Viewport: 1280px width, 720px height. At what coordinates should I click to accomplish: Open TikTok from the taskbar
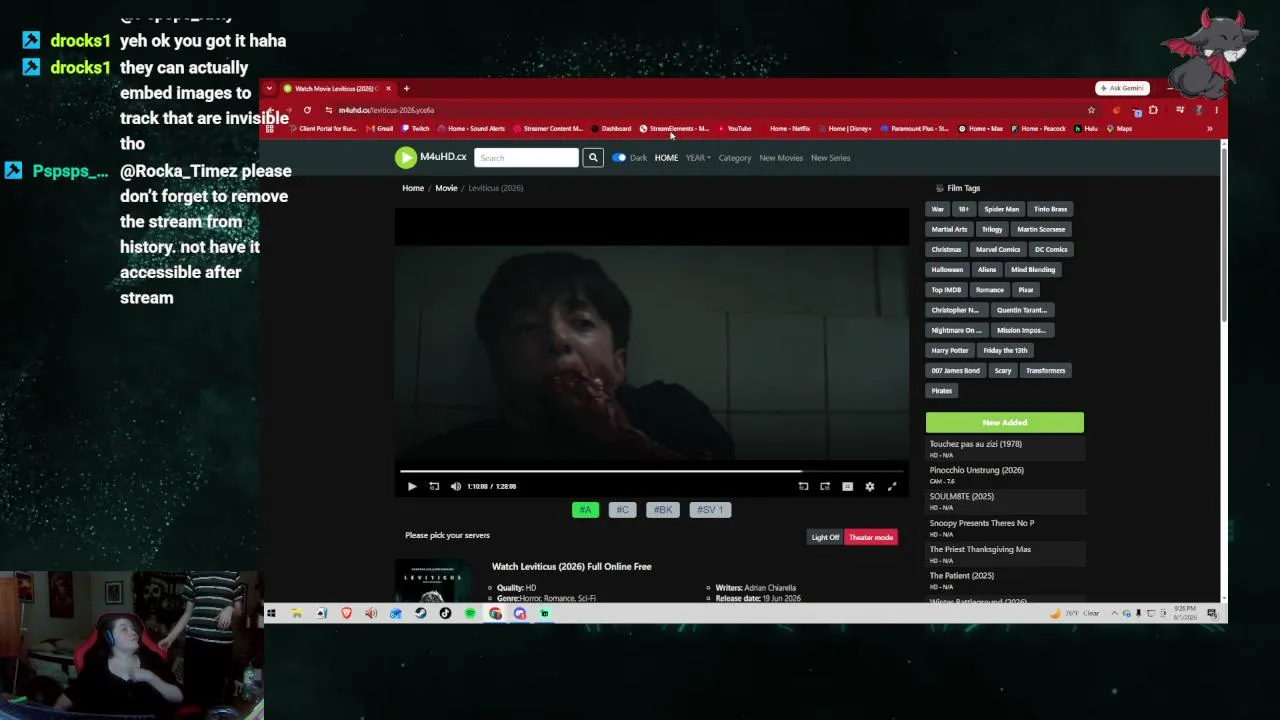[445, 613]
